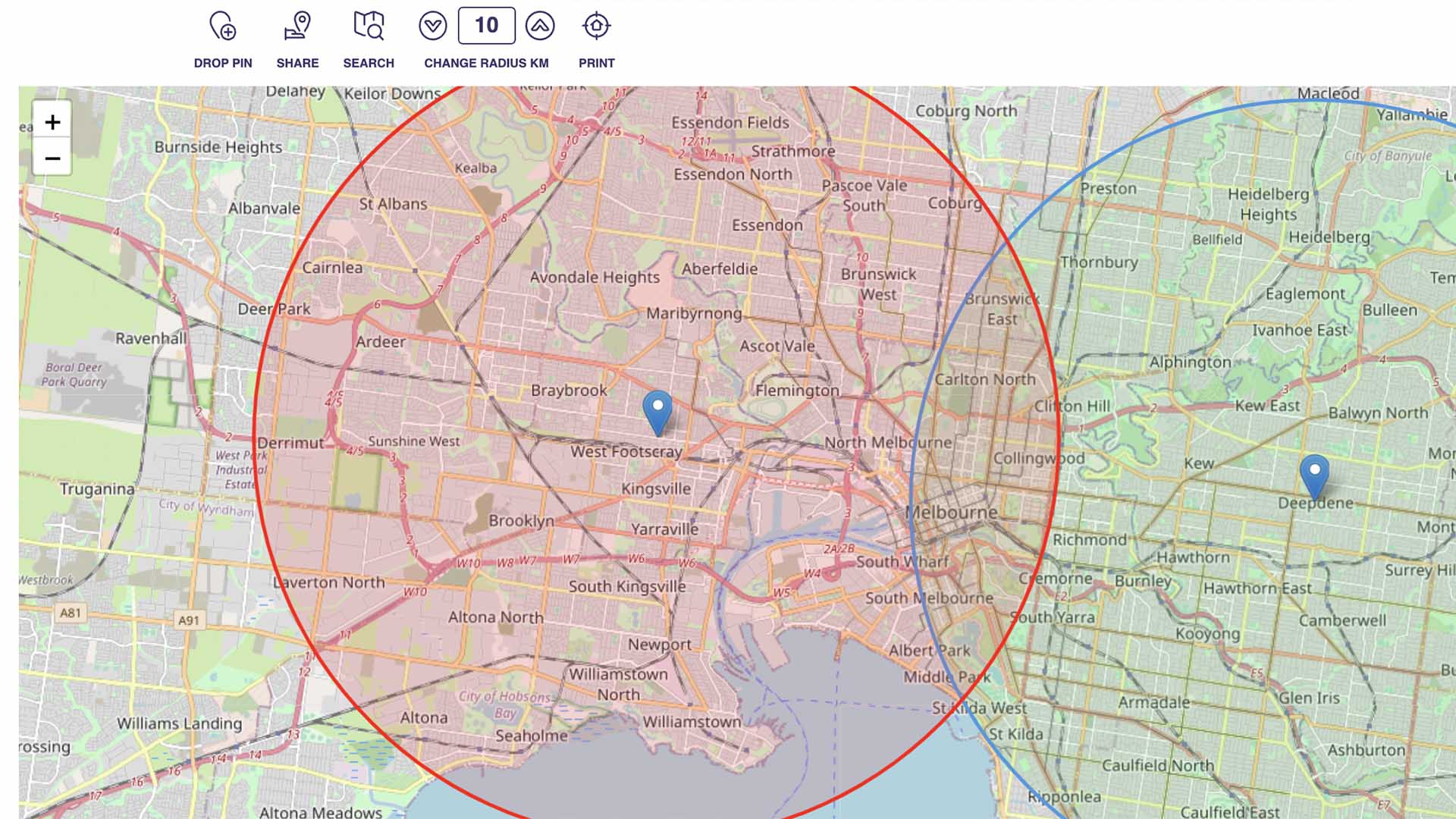Click the radius value field showing 10

pyautogui.click(x=487, y=26)
